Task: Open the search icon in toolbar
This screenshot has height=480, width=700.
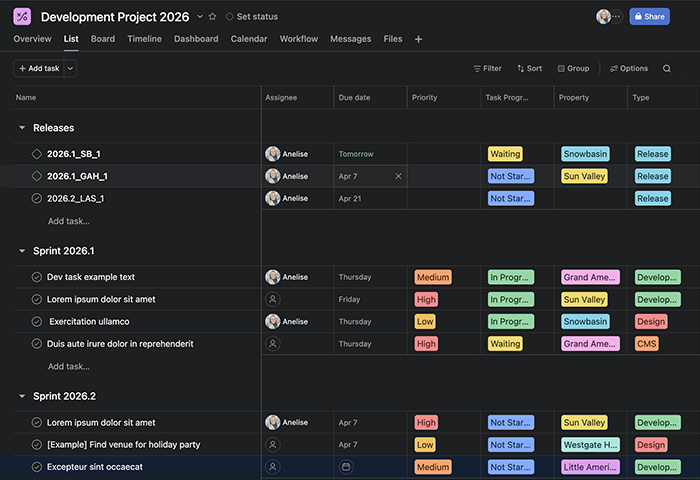Action: (x=667, y=69)
